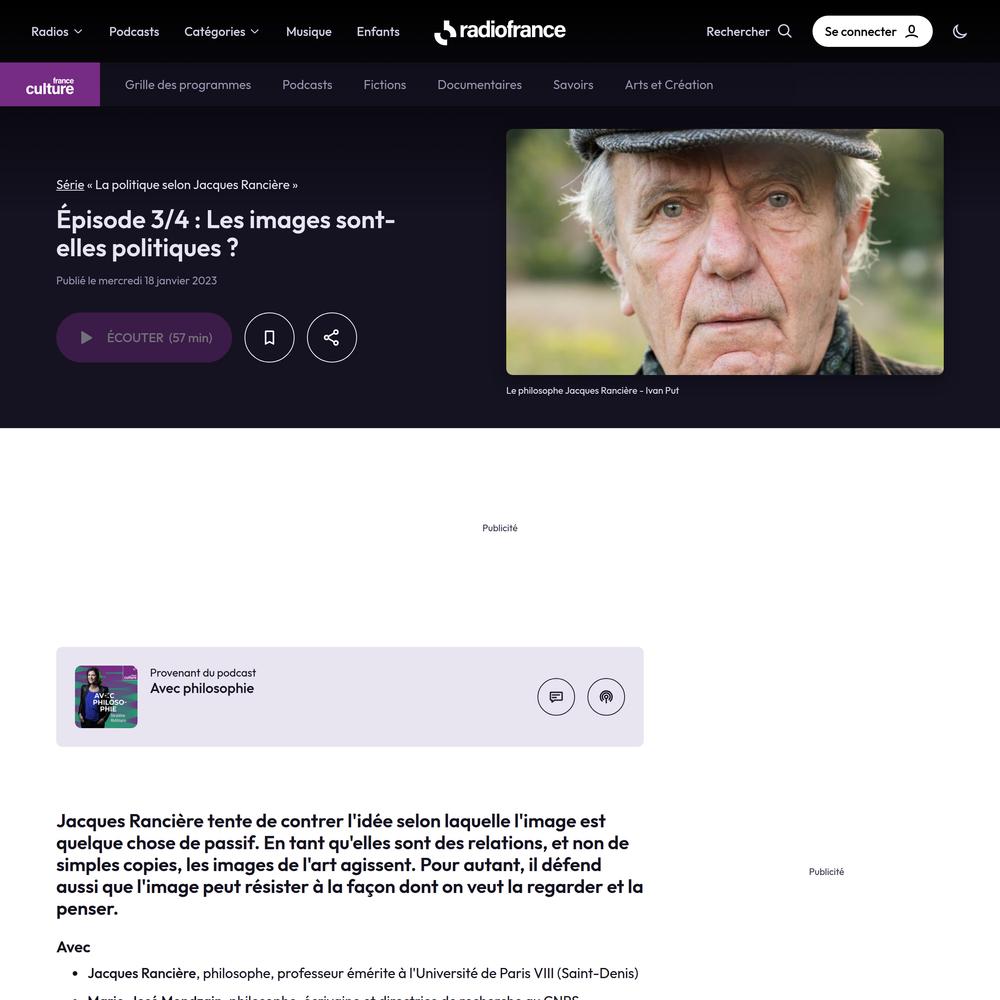The image size is (1000, 1000).
Task: Click the France Culture logo
Action: [x=50, y=84]
